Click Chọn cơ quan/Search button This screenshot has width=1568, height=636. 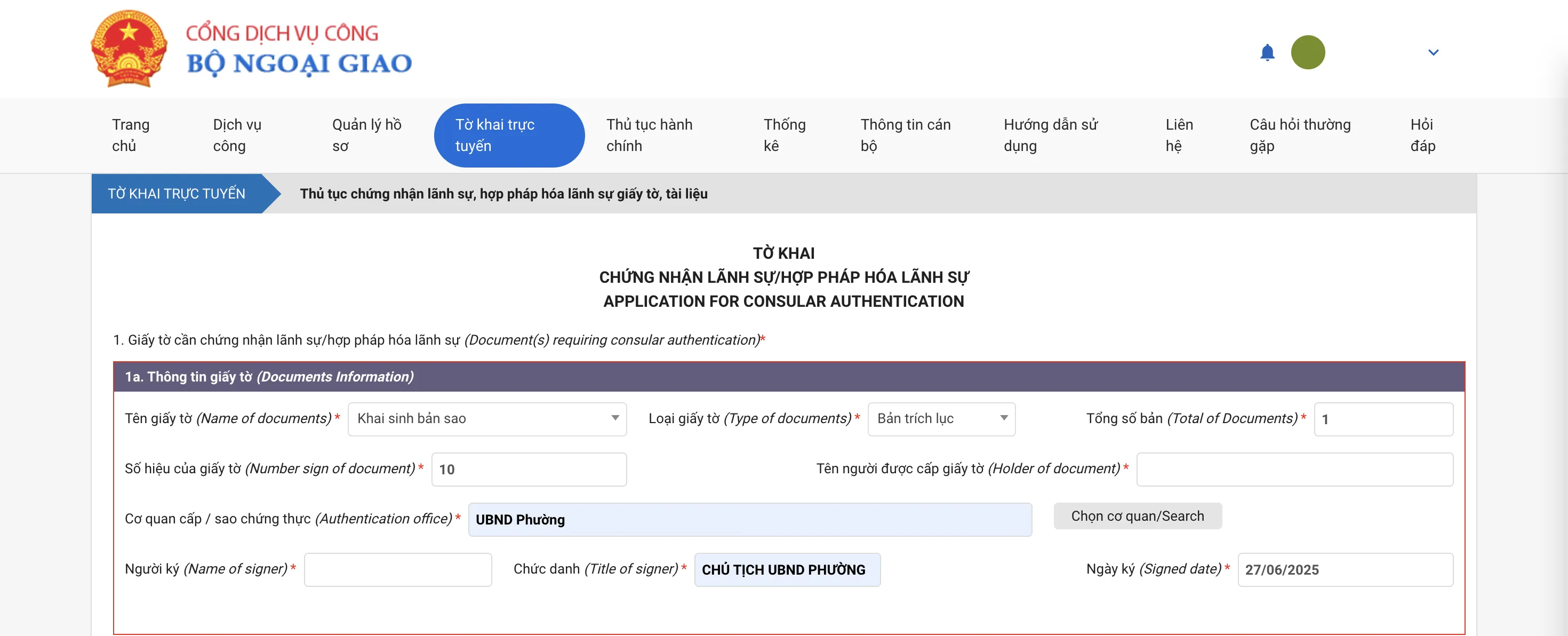[1137, 516]
